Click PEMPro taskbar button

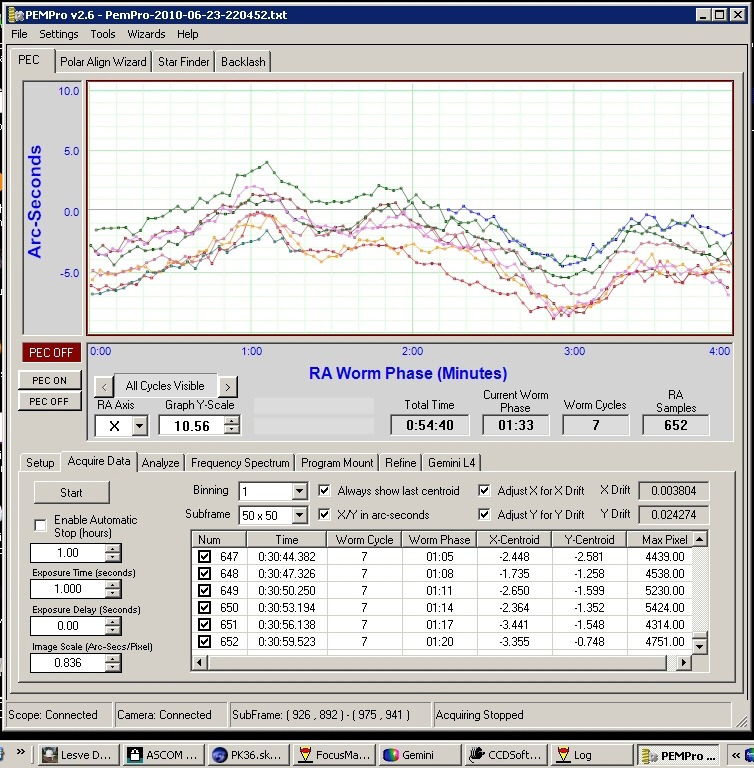click(x=678, y=755)
